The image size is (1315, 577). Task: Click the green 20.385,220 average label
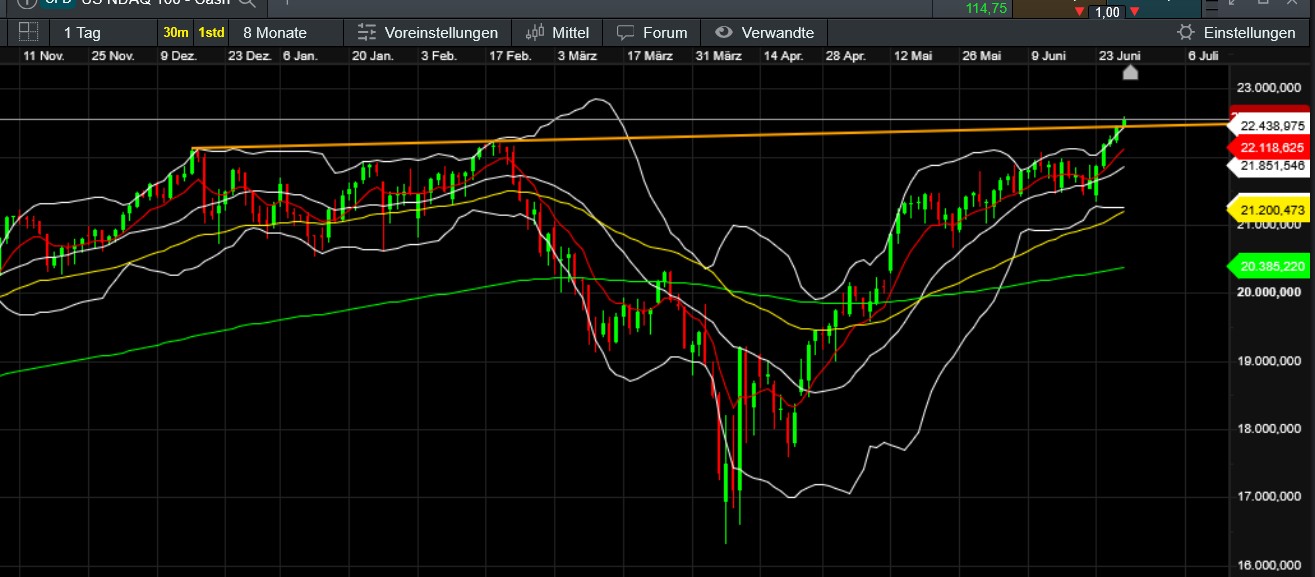[x=1270, y=266]
